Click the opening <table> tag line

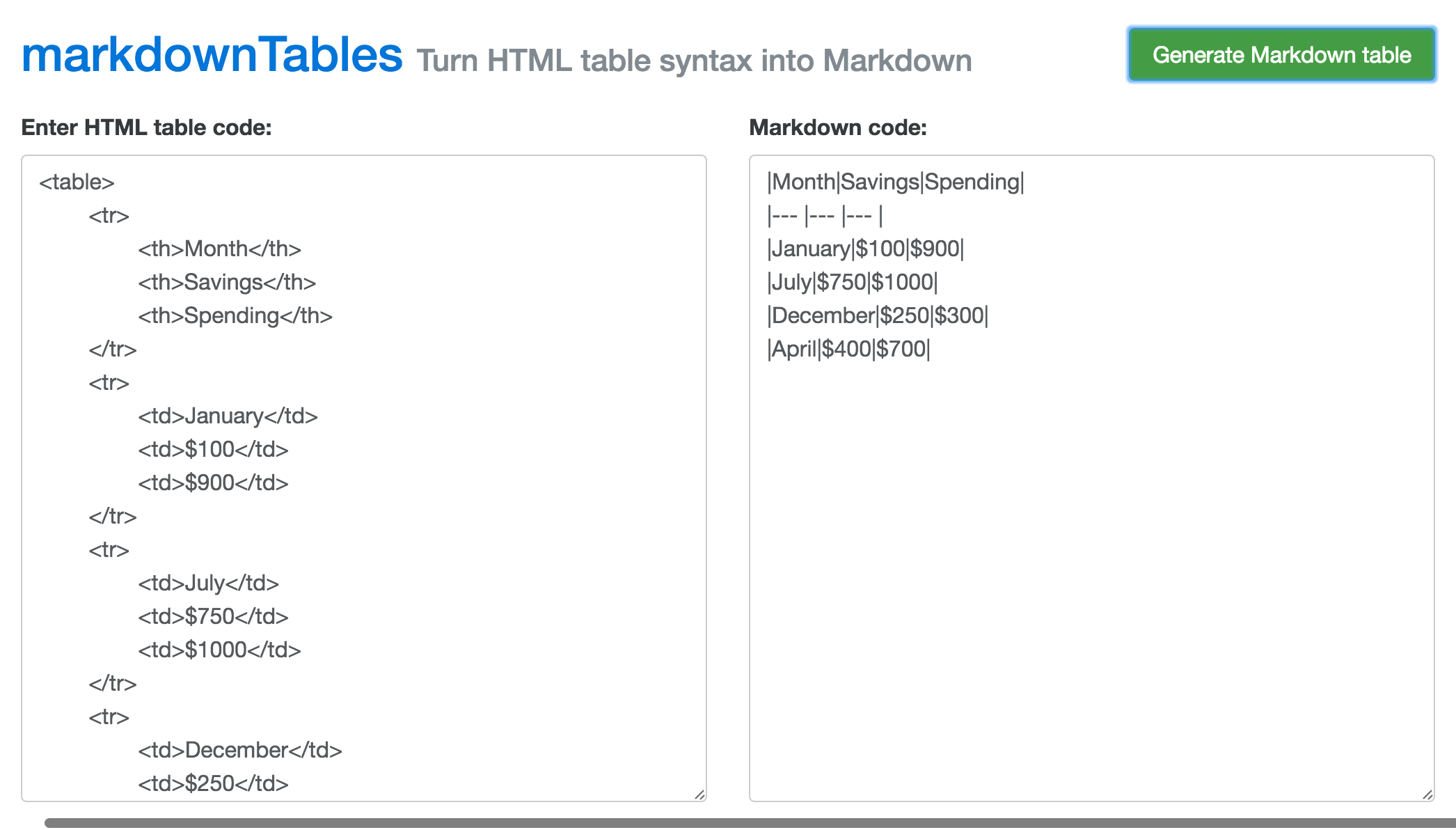point(77,182)
